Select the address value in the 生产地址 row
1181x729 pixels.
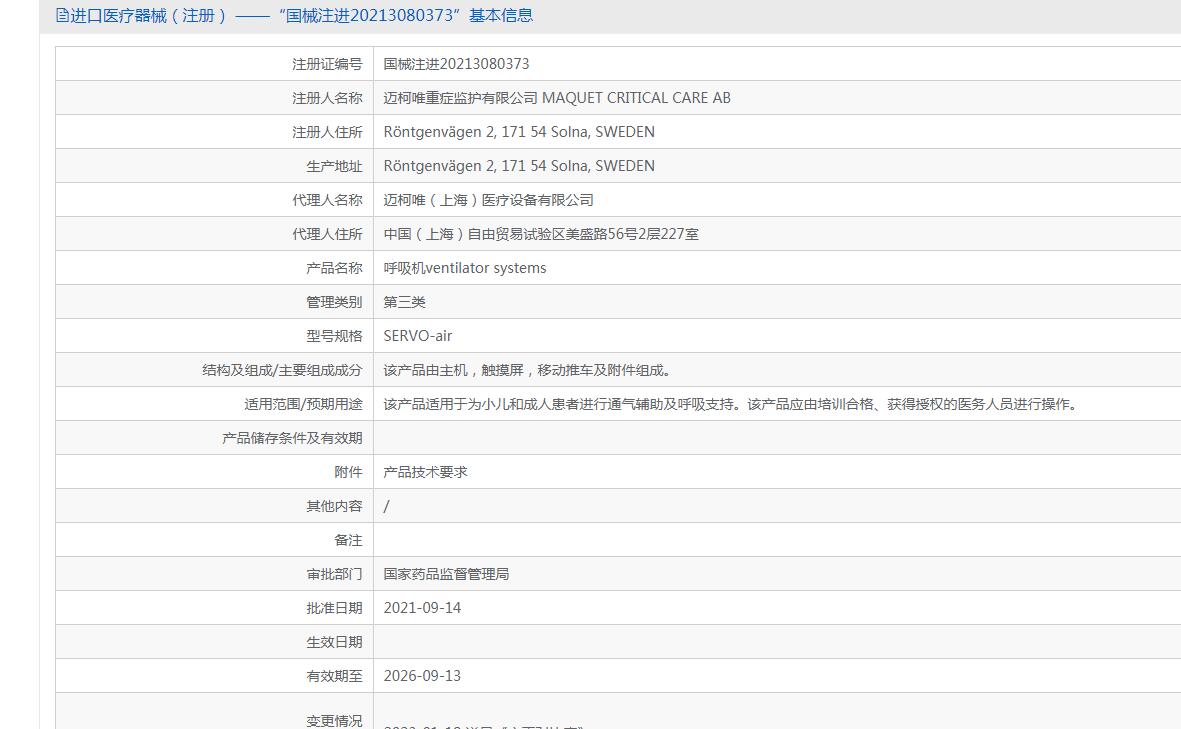tap(519, 166)
